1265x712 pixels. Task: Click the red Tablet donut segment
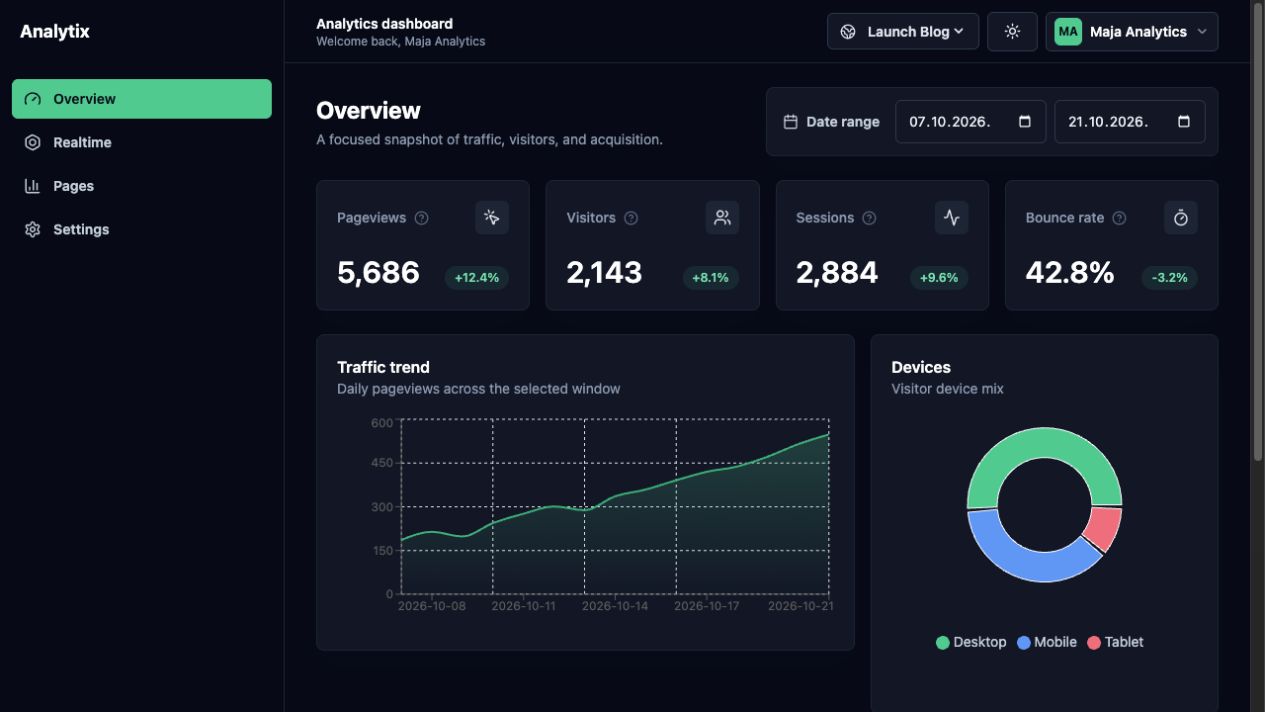(1106, 527)
